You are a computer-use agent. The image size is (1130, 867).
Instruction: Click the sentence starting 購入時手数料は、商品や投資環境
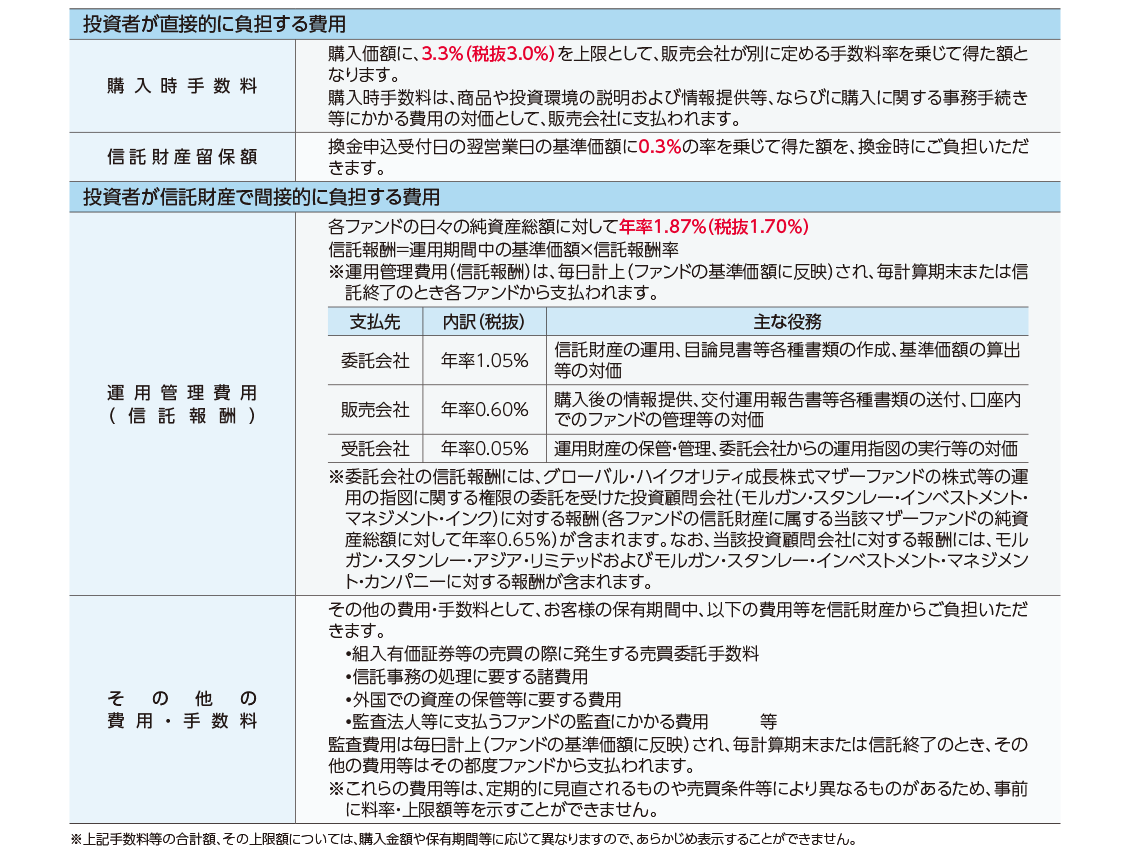pyautogui.click(x=678, y=108)
